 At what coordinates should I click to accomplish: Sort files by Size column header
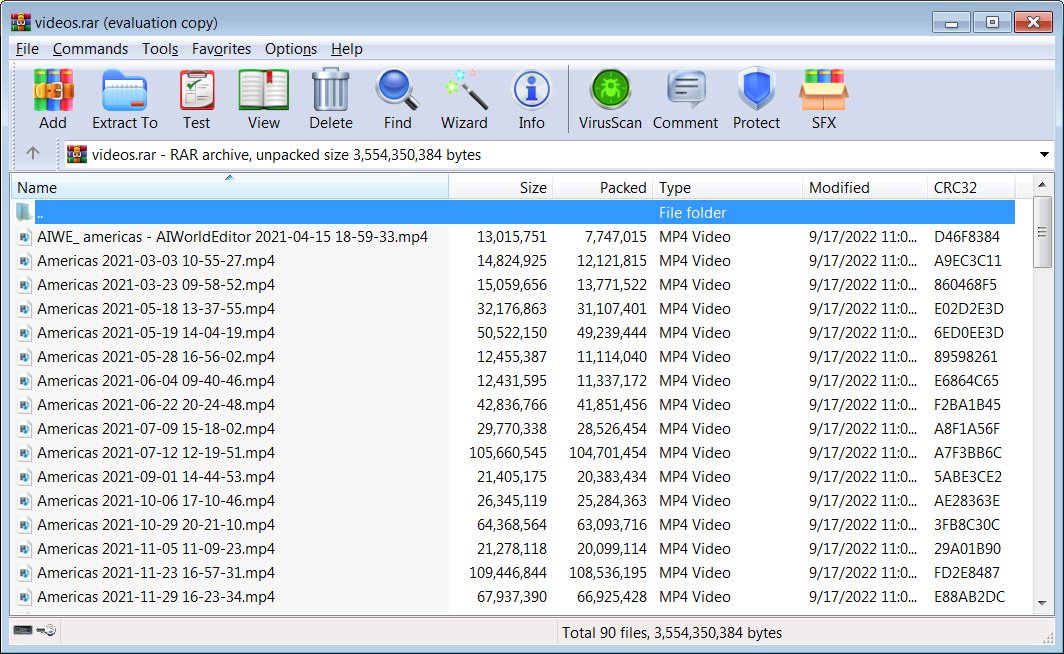[x=501, y=187]
